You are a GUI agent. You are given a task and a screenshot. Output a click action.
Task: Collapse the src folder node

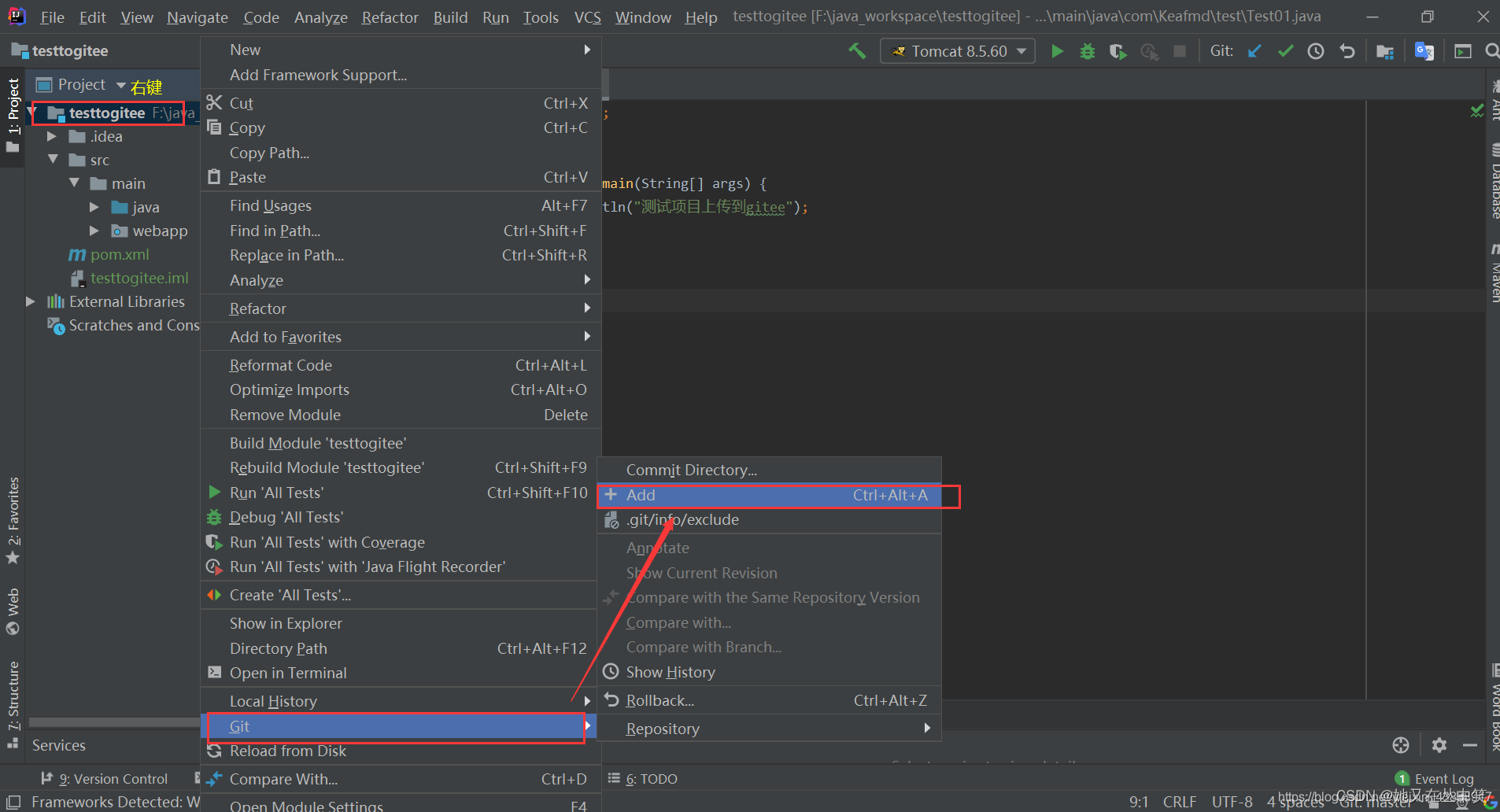pos(53,160)
